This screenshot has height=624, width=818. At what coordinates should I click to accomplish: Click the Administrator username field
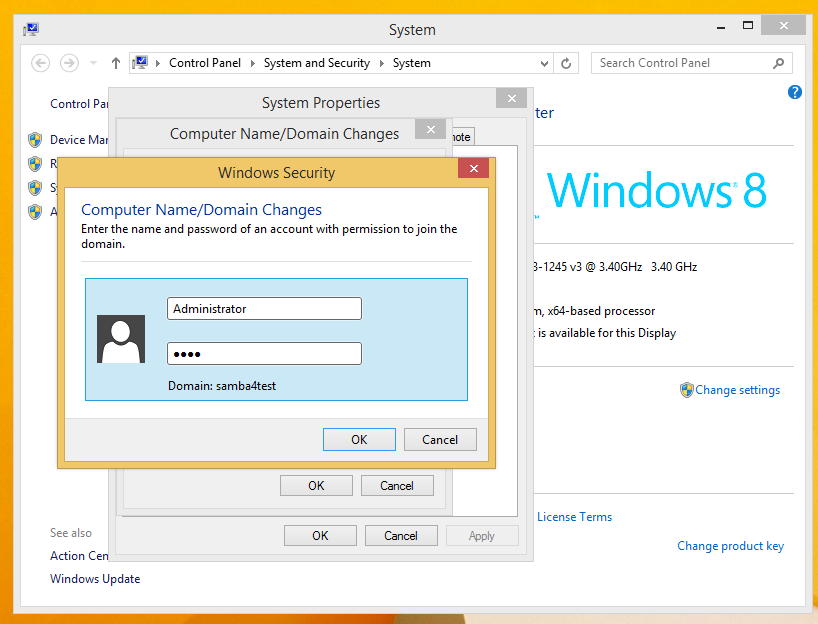(264, 309)
